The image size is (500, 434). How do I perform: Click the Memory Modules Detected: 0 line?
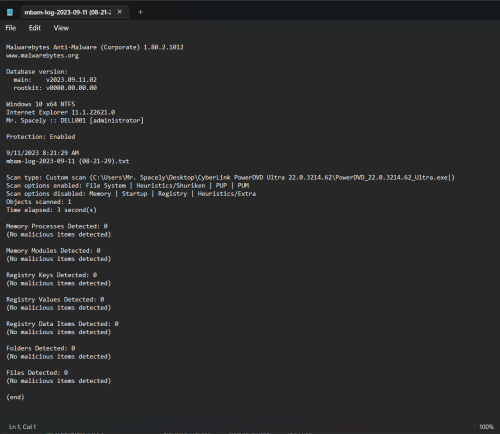coord(53,251)
